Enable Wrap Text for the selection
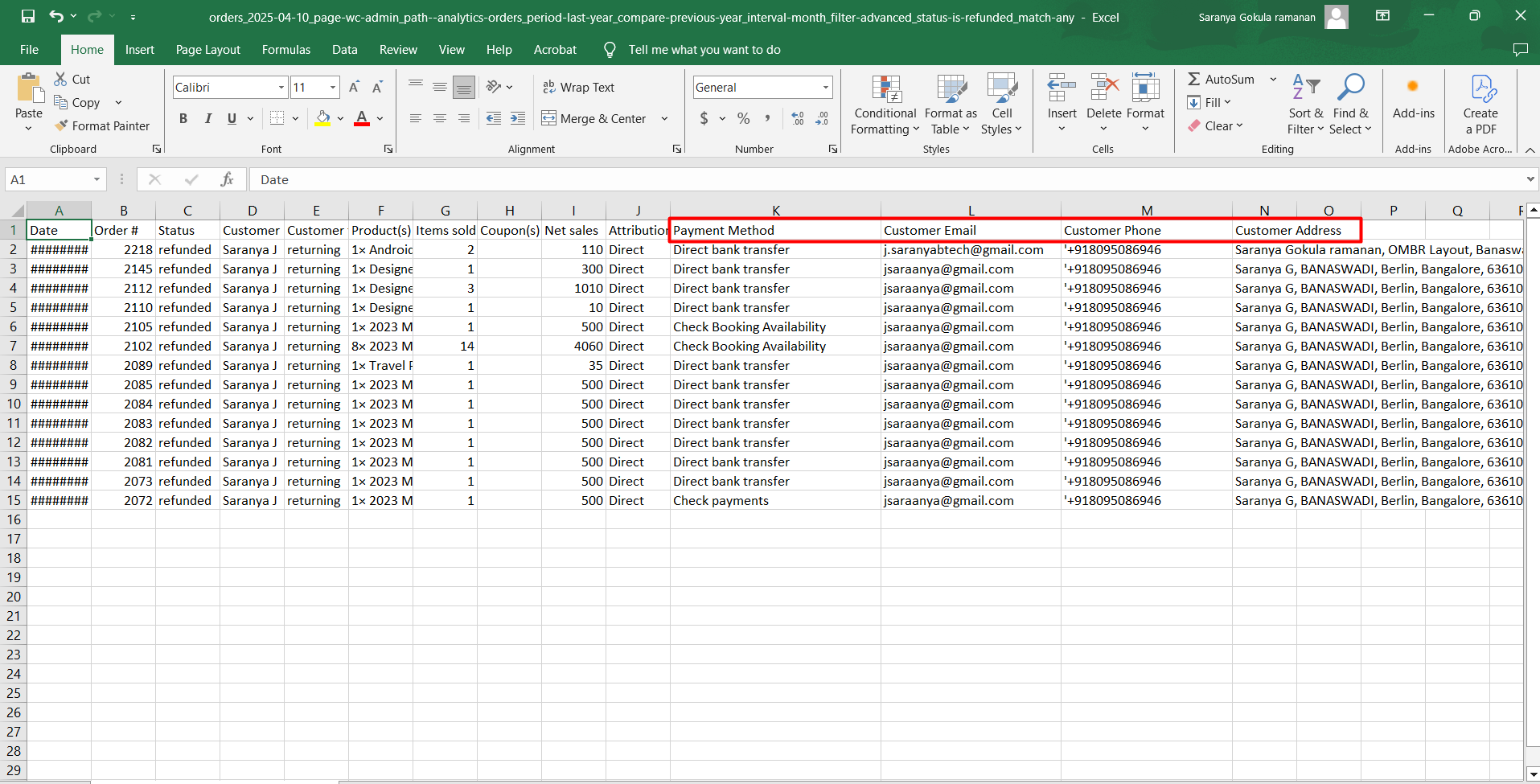1540x784 pixels. click(579, 87)
